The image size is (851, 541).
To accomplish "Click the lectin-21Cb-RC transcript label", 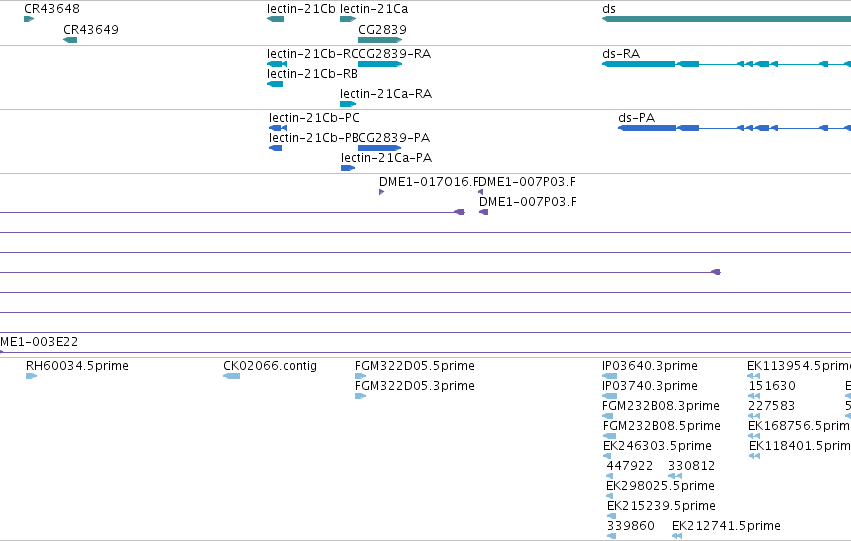I will [x=312, y=54].
